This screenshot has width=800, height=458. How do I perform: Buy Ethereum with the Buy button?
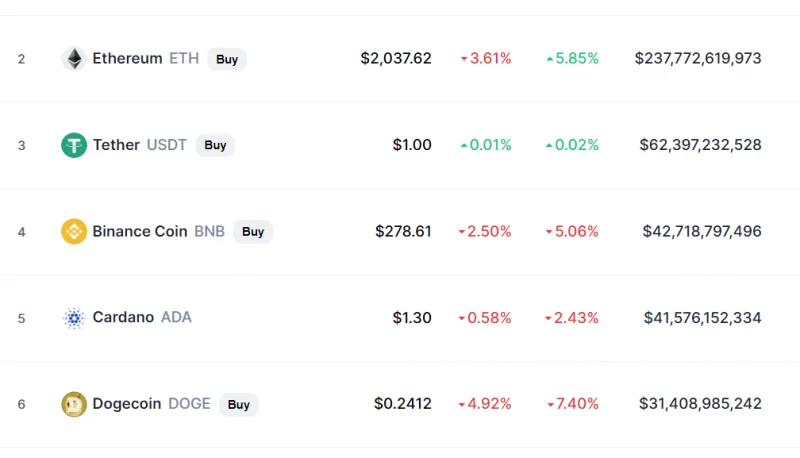227,59
